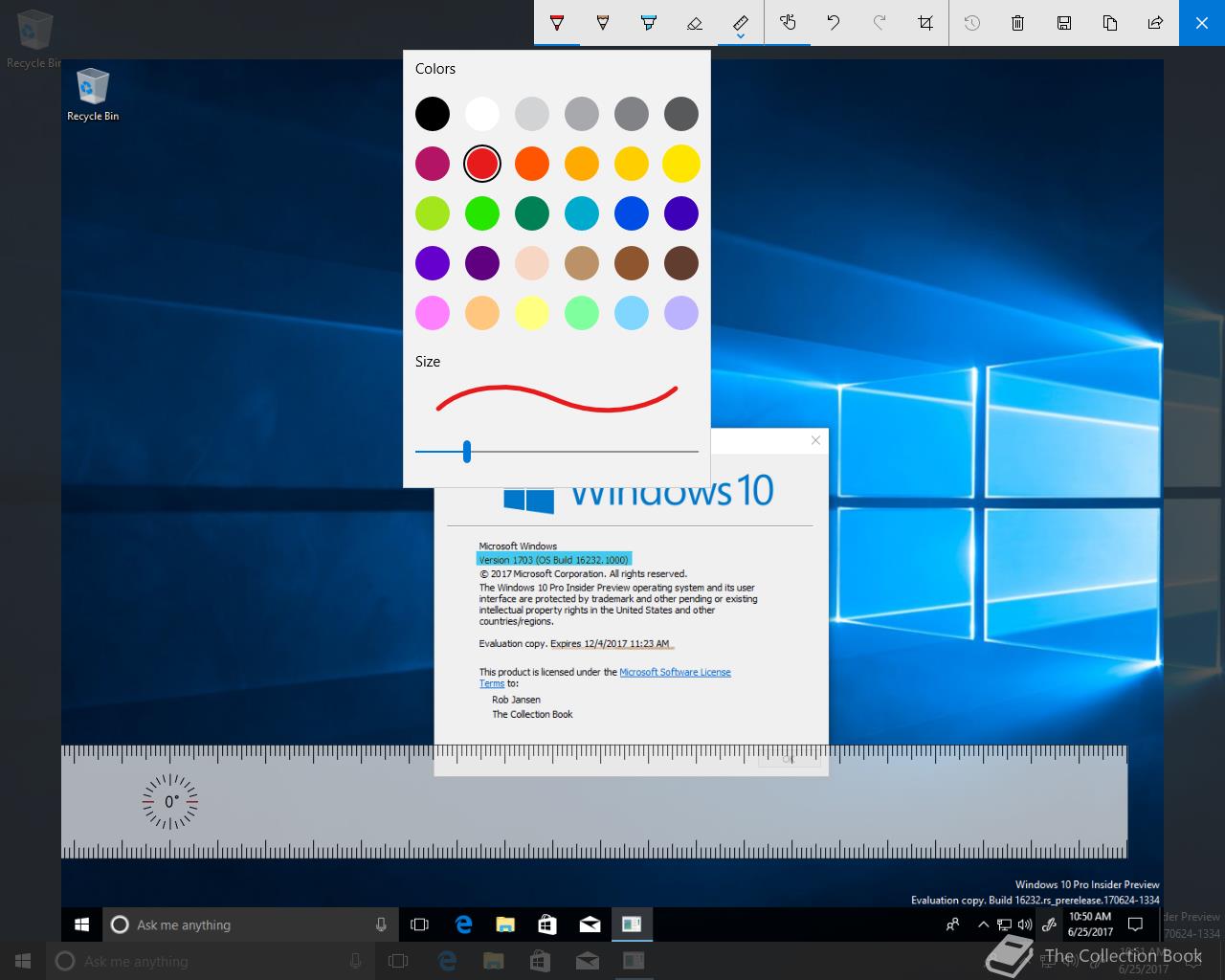Open Windows Ink Workspace pen icon
Image resolution: width=1225 pixels, height=980 pixels.
point(1049,924)
